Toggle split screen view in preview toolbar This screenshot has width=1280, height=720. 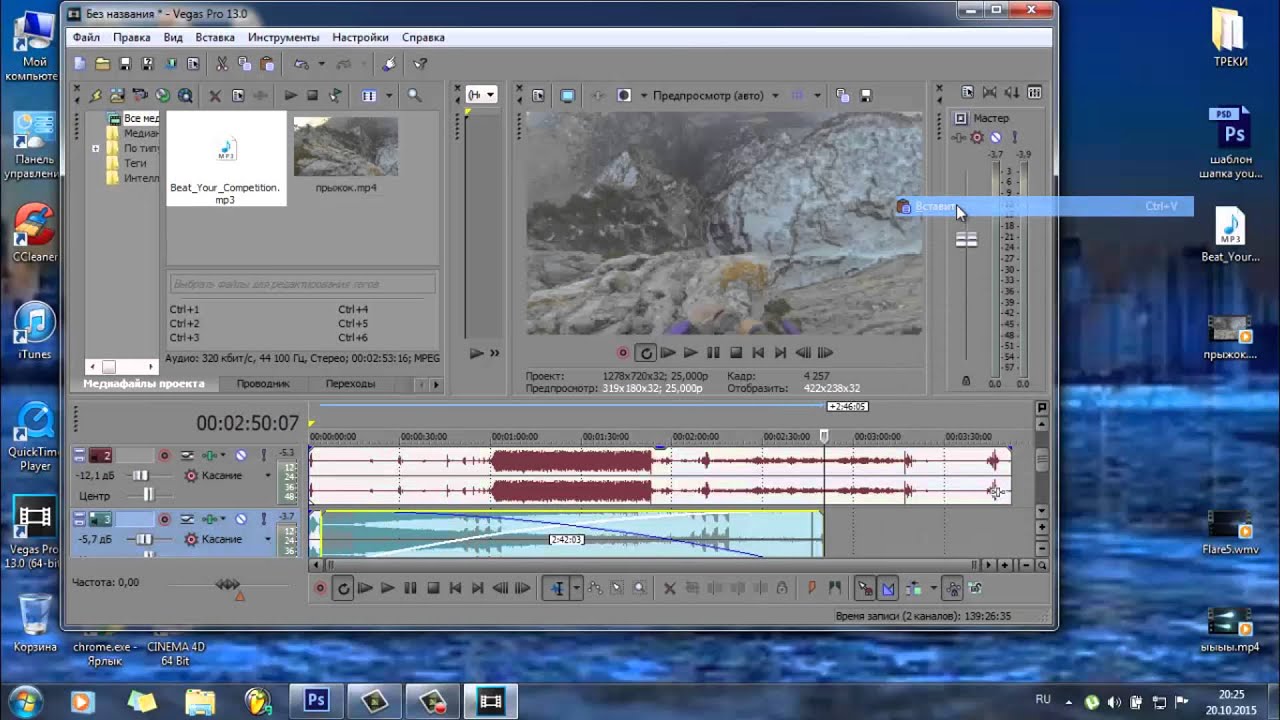(x=624, y=96)
